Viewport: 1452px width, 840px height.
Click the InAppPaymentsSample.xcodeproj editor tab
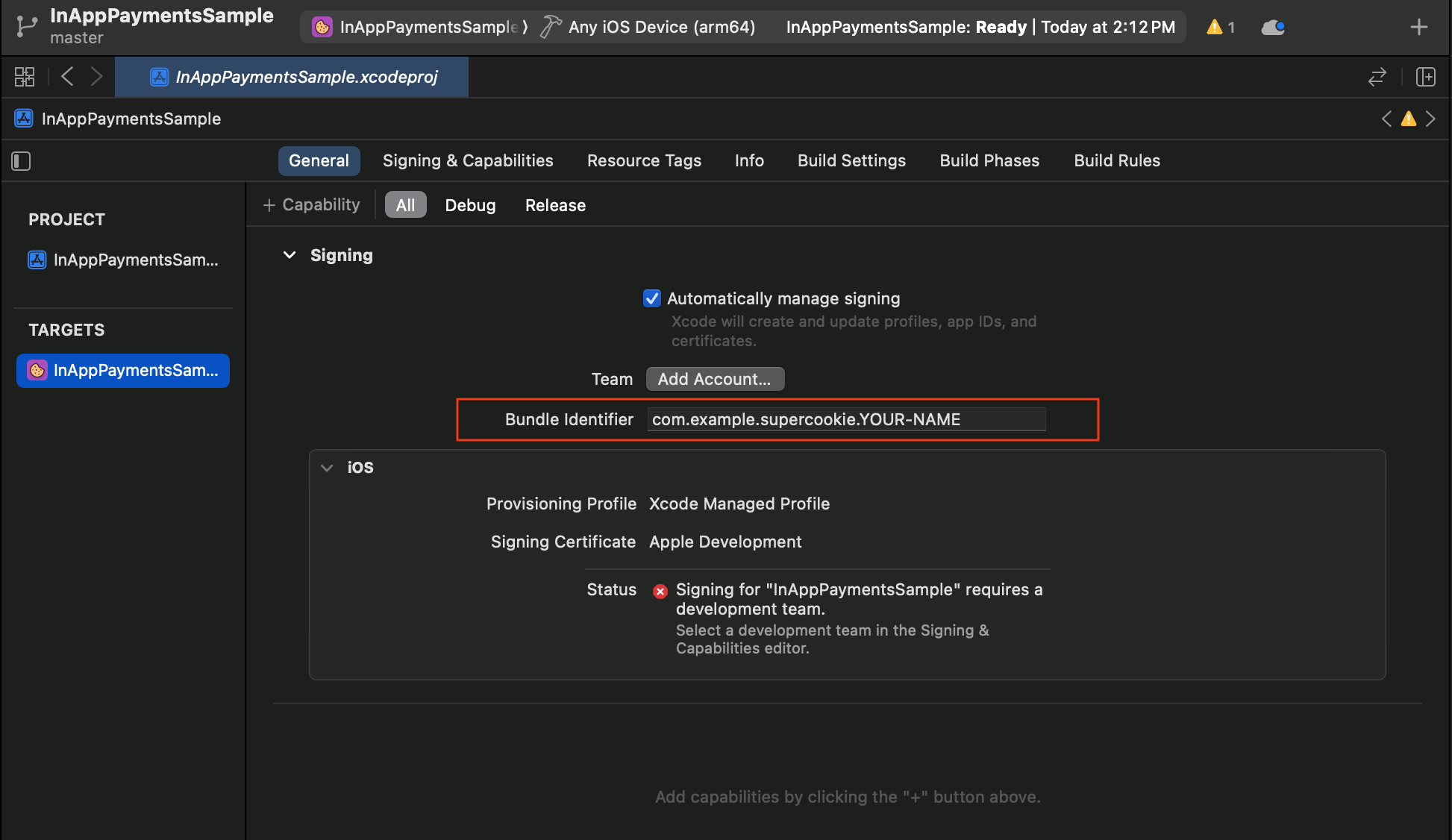tap(292, 77)
